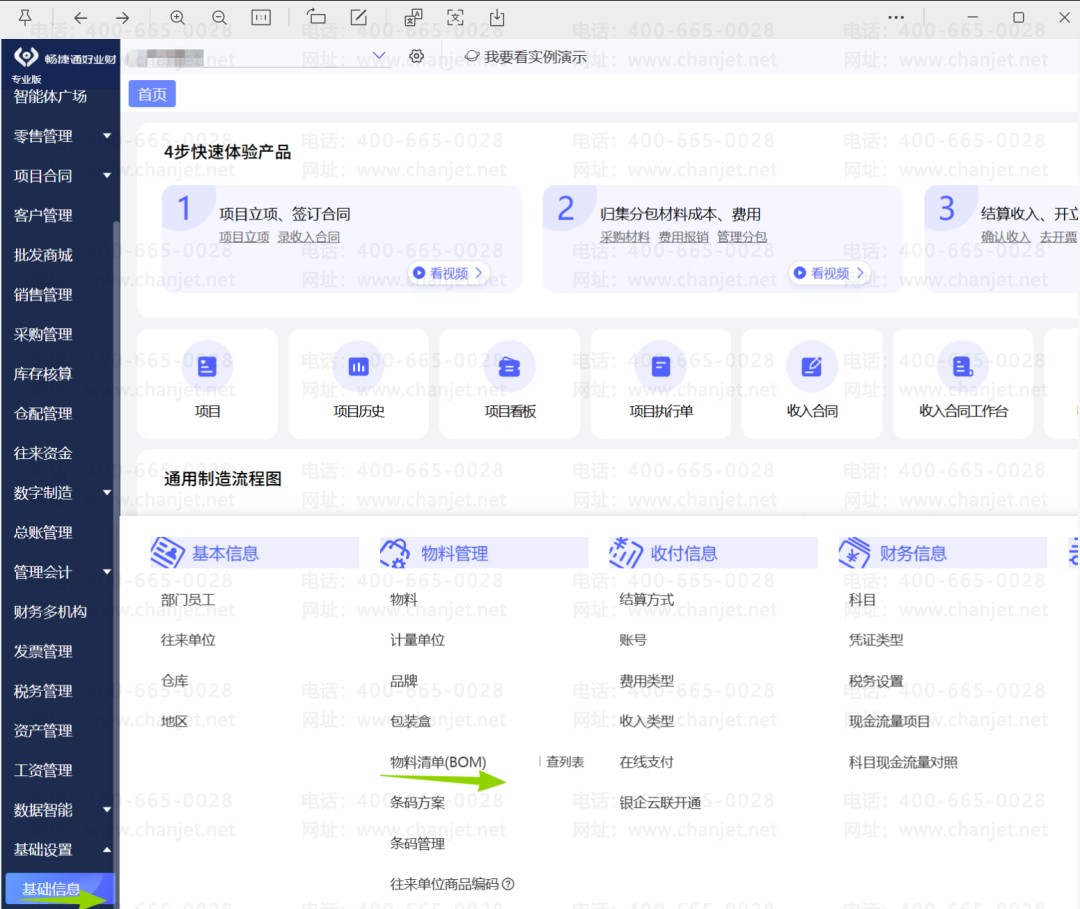The image size is (1080, 909).
Task: Open 库存核算 in the sidebar
Action: (x=43, y=374)
